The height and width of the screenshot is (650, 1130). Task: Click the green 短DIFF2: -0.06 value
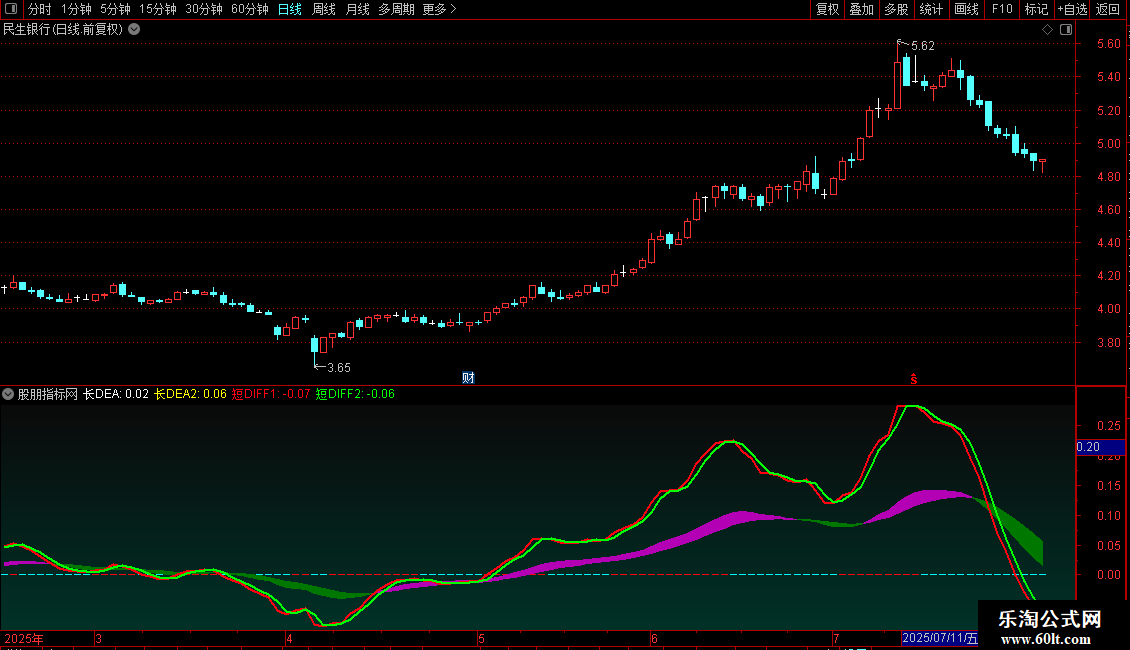pos(355,394)
